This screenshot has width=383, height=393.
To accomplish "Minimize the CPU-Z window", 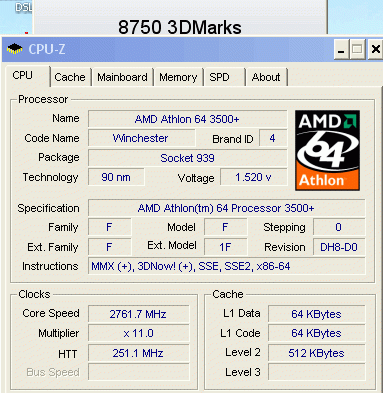I will 341,49.
